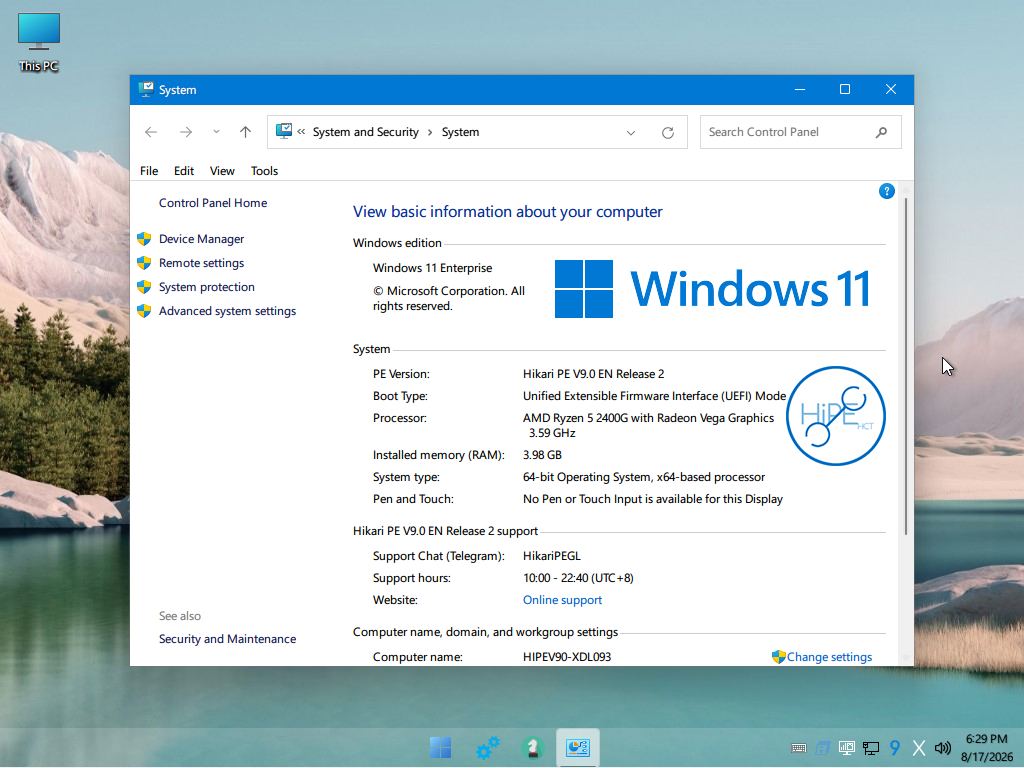The height and width of the screenshot is (768, 1024).
Task: Open the clock showing 6:29 PM
Action: pos(987,748)
